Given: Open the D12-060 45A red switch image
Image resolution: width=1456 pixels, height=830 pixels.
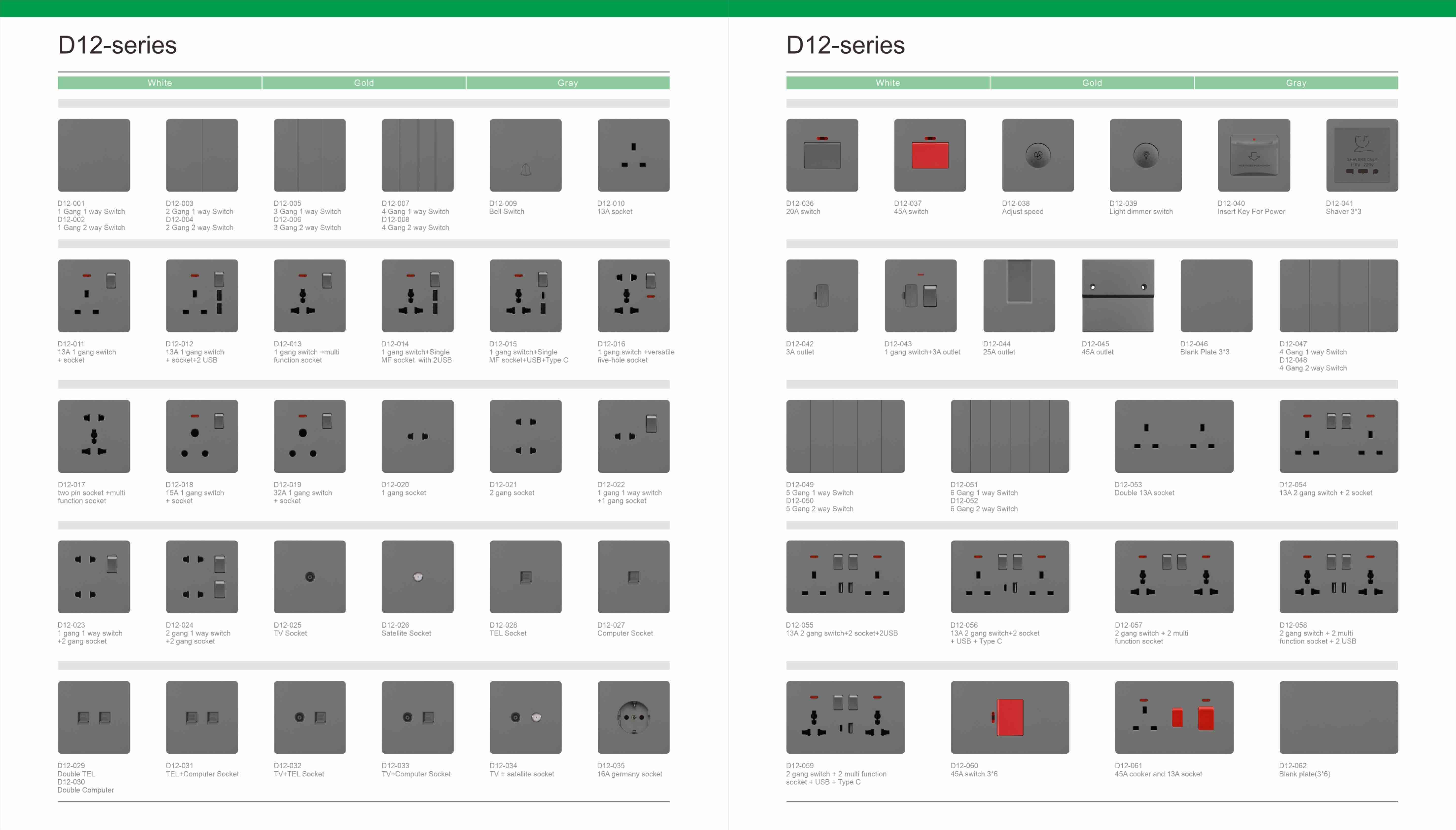Looking at the screenshot, I should point(1010,717).
